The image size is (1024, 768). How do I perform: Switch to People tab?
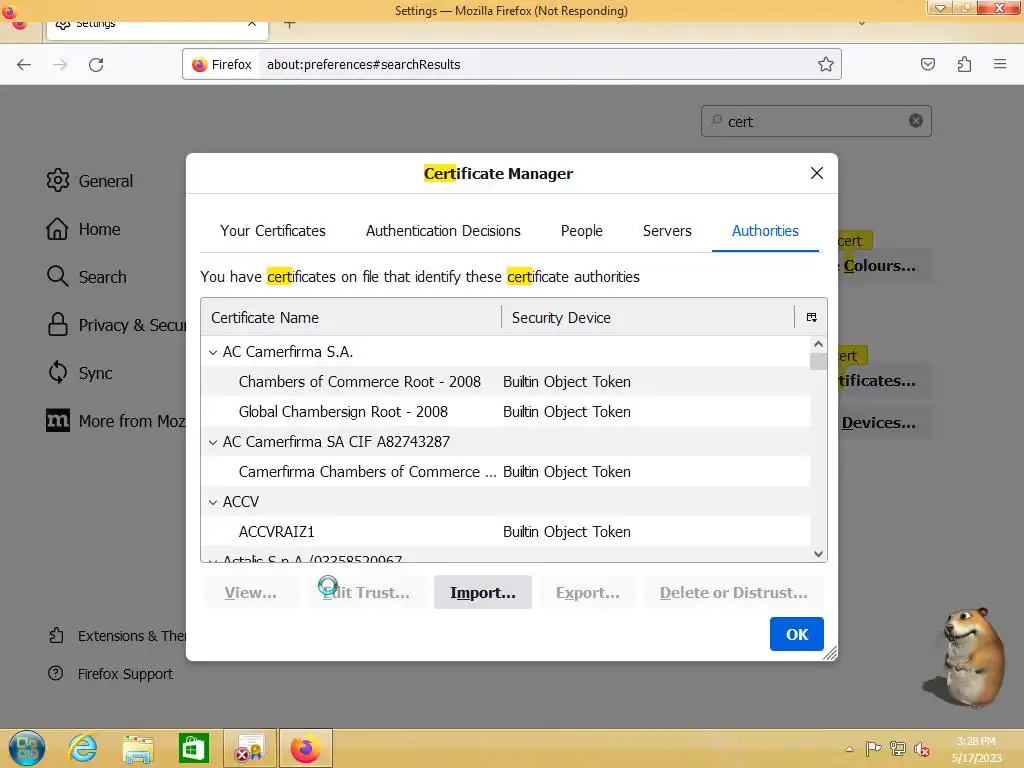pos(582,231)
